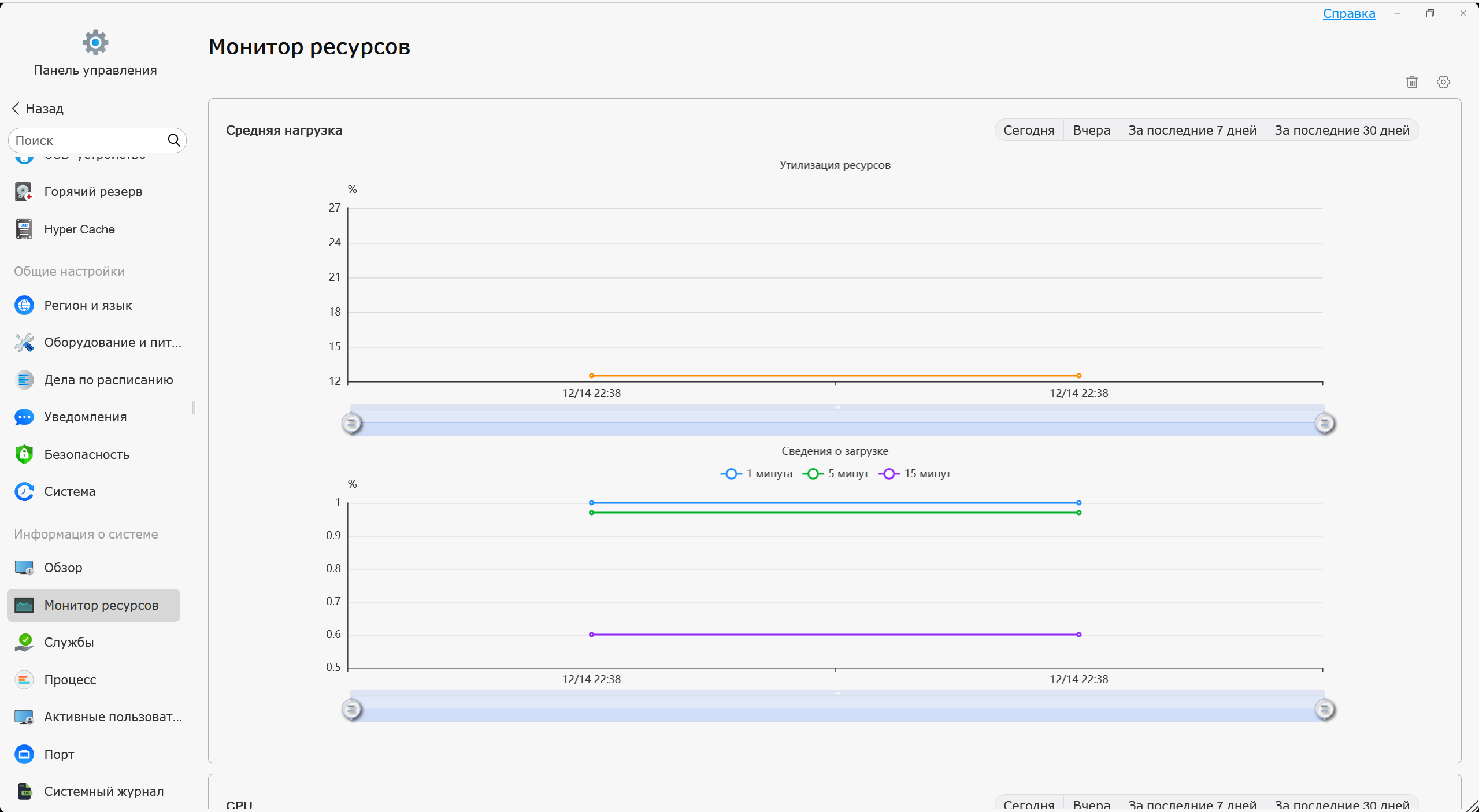Click the search magnifier icon
1479x812 pixels.
click(x=174, y=140)
